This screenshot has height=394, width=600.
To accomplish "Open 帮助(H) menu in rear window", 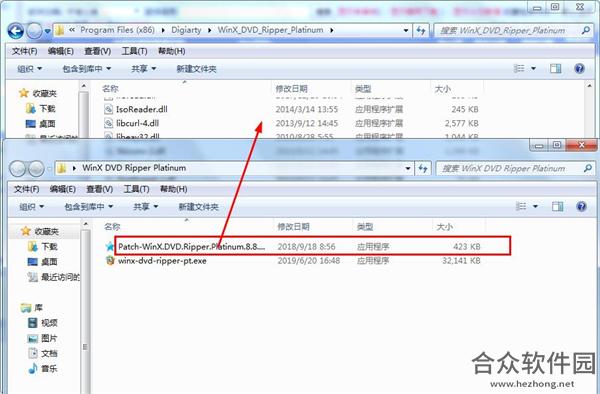I will point(171,51).
